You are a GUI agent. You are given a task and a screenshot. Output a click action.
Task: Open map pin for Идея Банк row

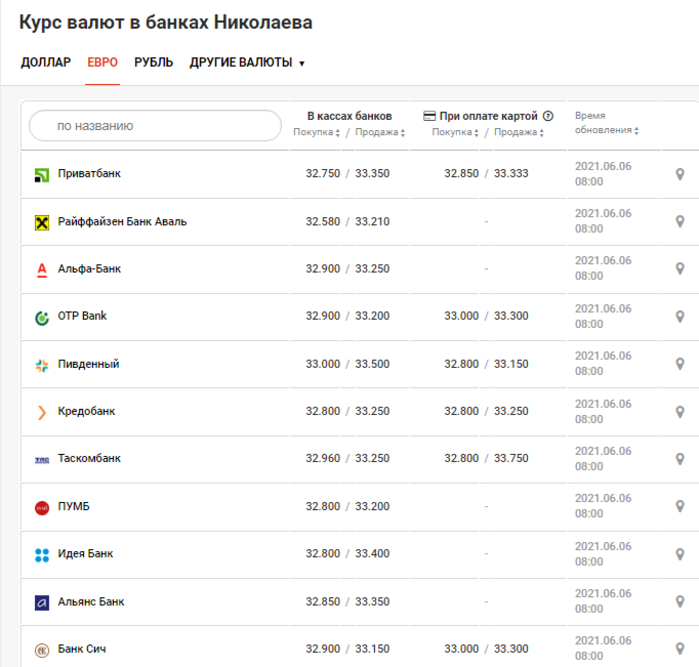(680, 554)
